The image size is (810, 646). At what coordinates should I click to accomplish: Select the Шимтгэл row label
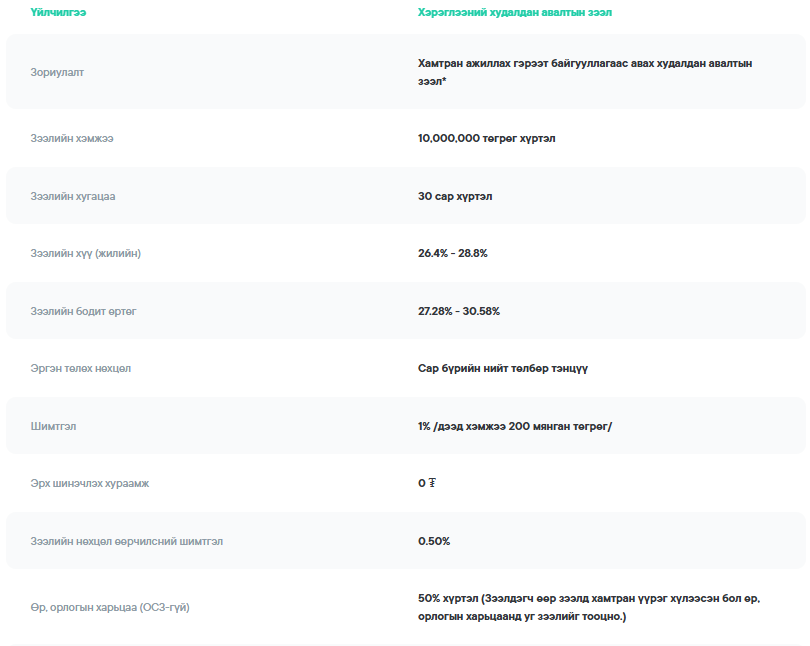click(54, 426)
